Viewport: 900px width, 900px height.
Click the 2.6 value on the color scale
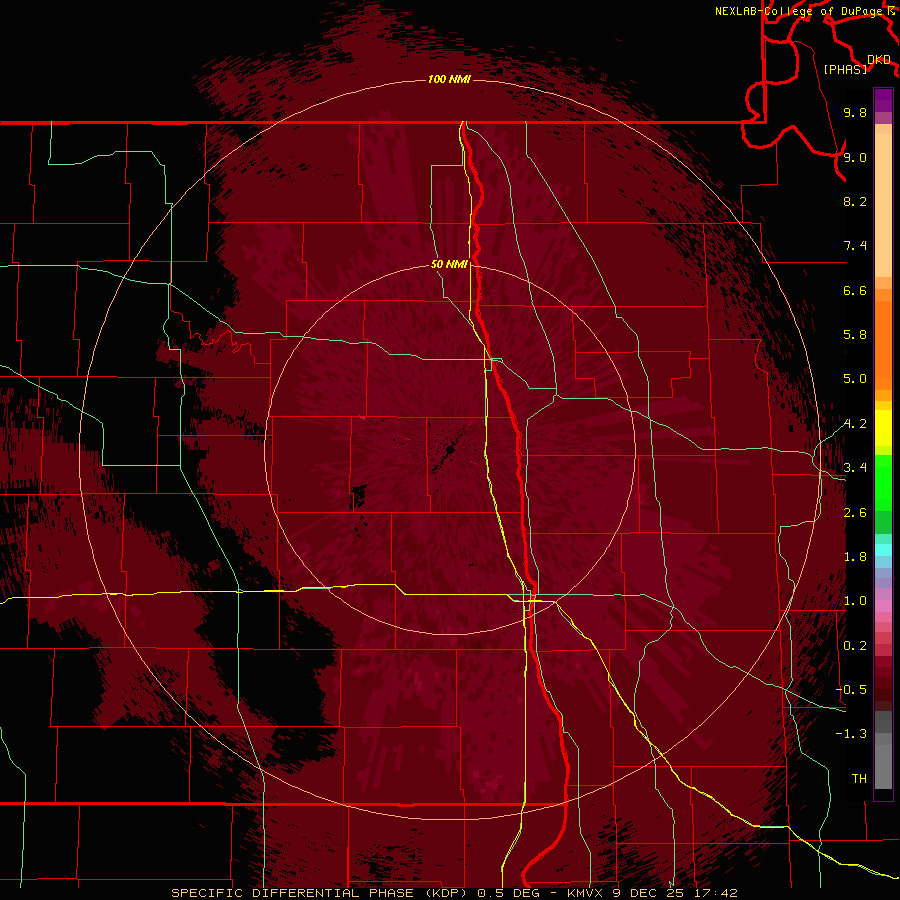855,513
